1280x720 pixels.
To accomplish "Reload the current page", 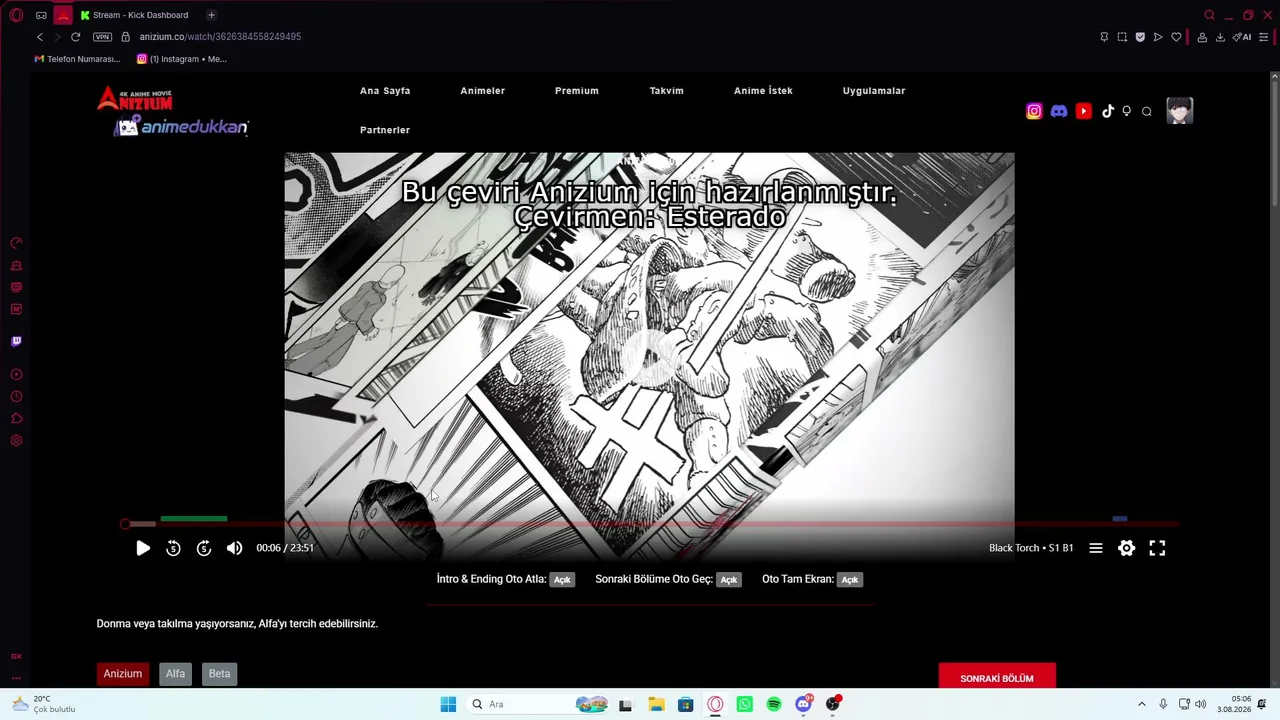I will tap(75, 37).
